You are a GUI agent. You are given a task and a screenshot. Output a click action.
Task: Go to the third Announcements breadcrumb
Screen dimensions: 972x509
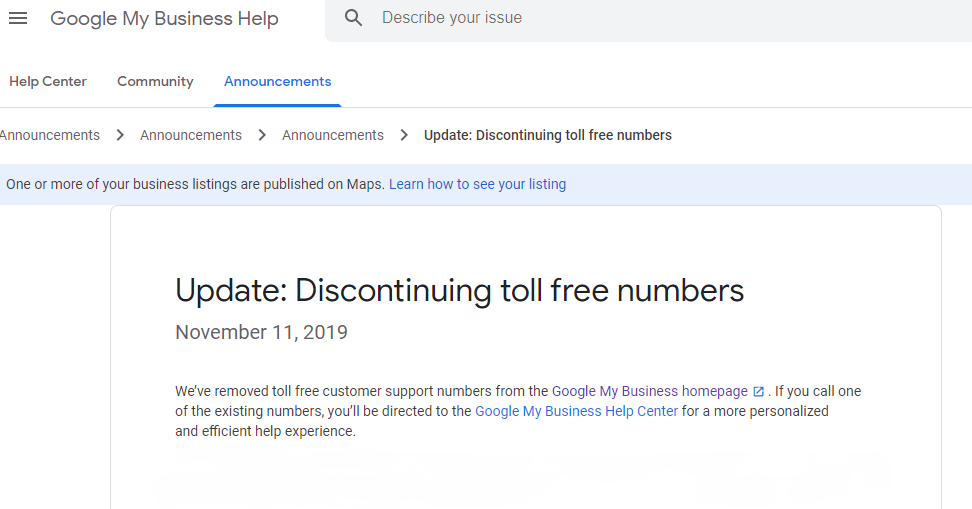[333, 135]
